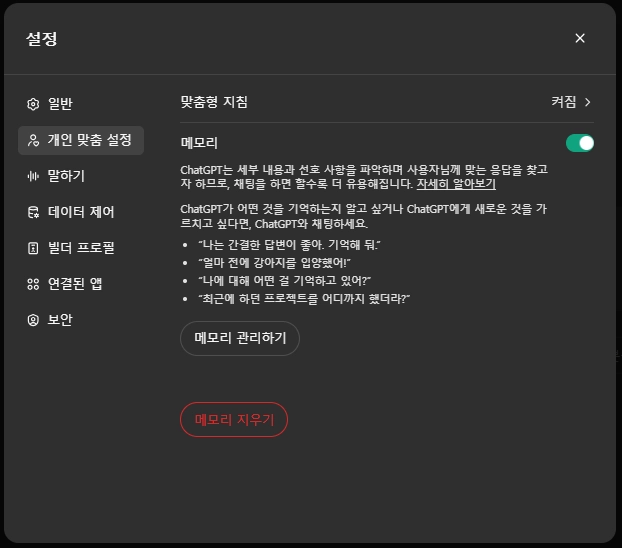The height and width of the screenshot is (548, 622).
Task: Switch to the 말하기 tab
Action: (81, 176)
